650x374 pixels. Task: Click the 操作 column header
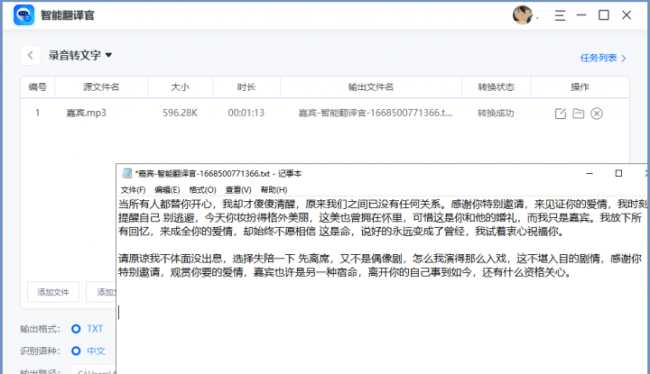click(x=580, y=87)
